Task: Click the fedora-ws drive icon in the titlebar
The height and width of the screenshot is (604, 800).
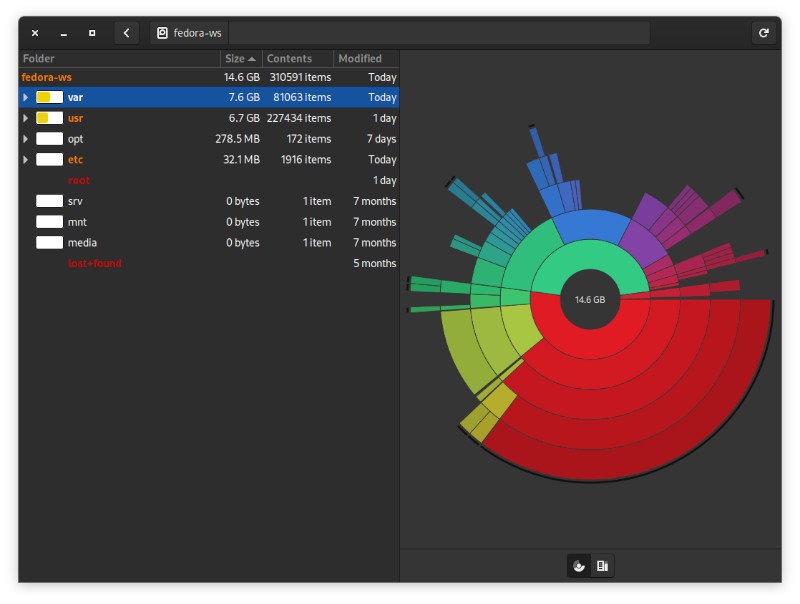Action: pos(162,32)
